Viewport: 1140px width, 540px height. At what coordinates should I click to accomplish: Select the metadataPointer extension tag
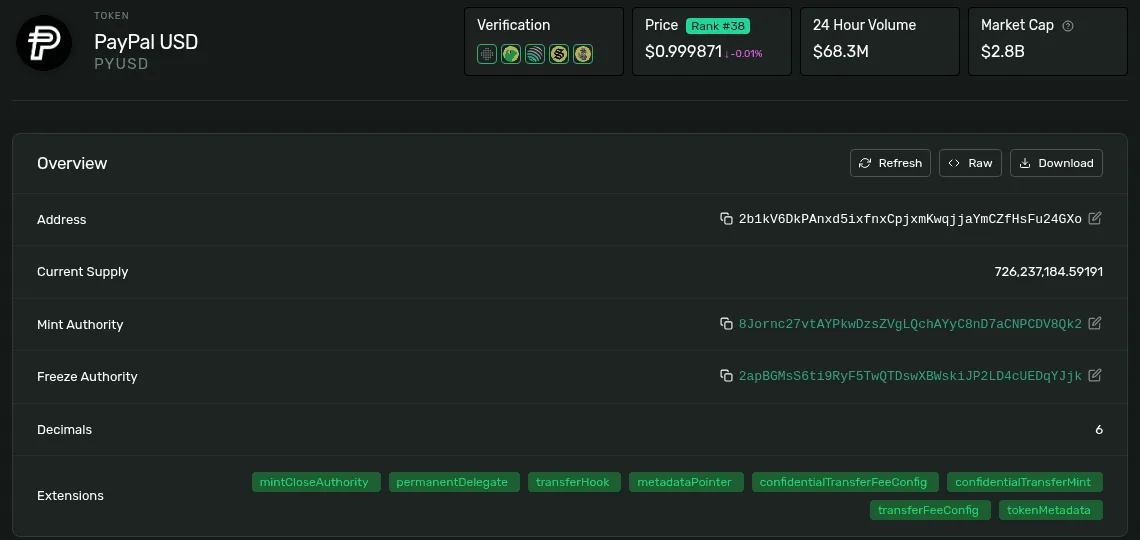click(x=686, y=482)
